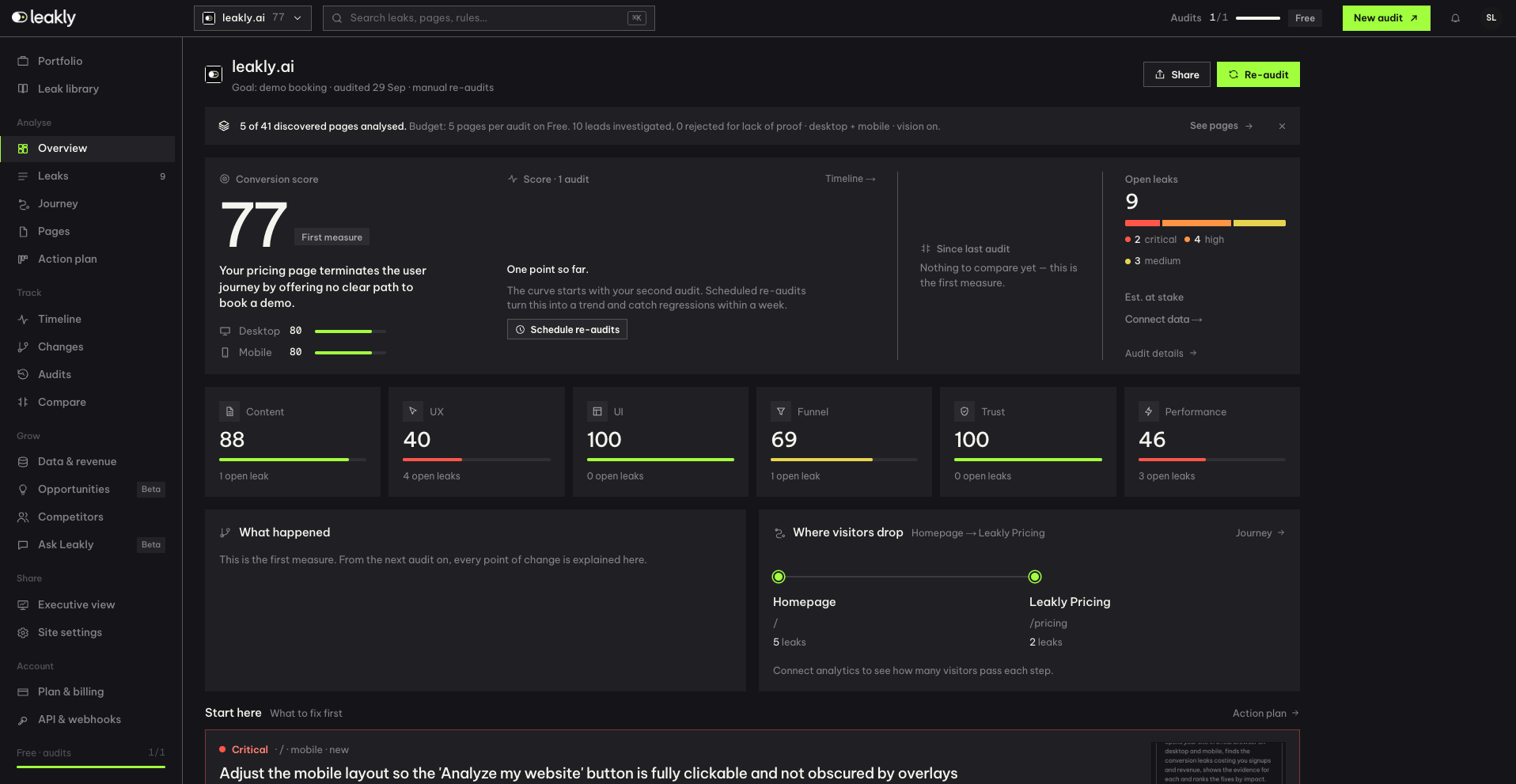The height and width of the screenshot is (784, 1516).
Task: Go to Leaks in the sidebar
Action: (88, 176)
